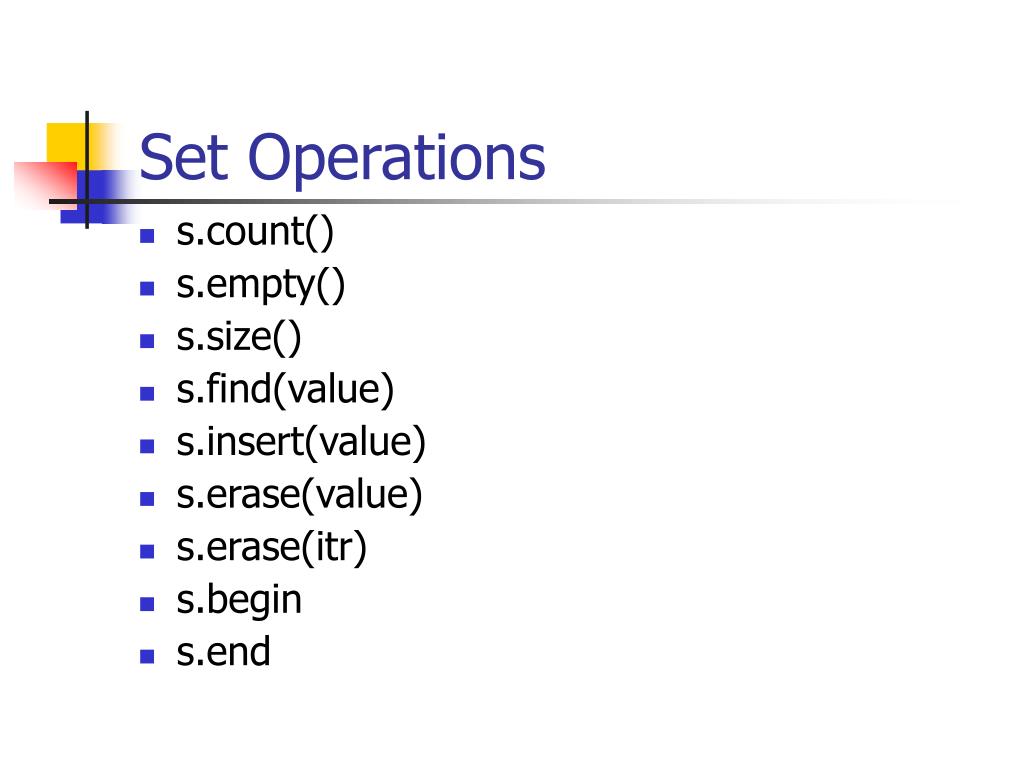The image size is (1024, 768).
Task: Click the s.erase(itr) line
Action: pos(272,548)
